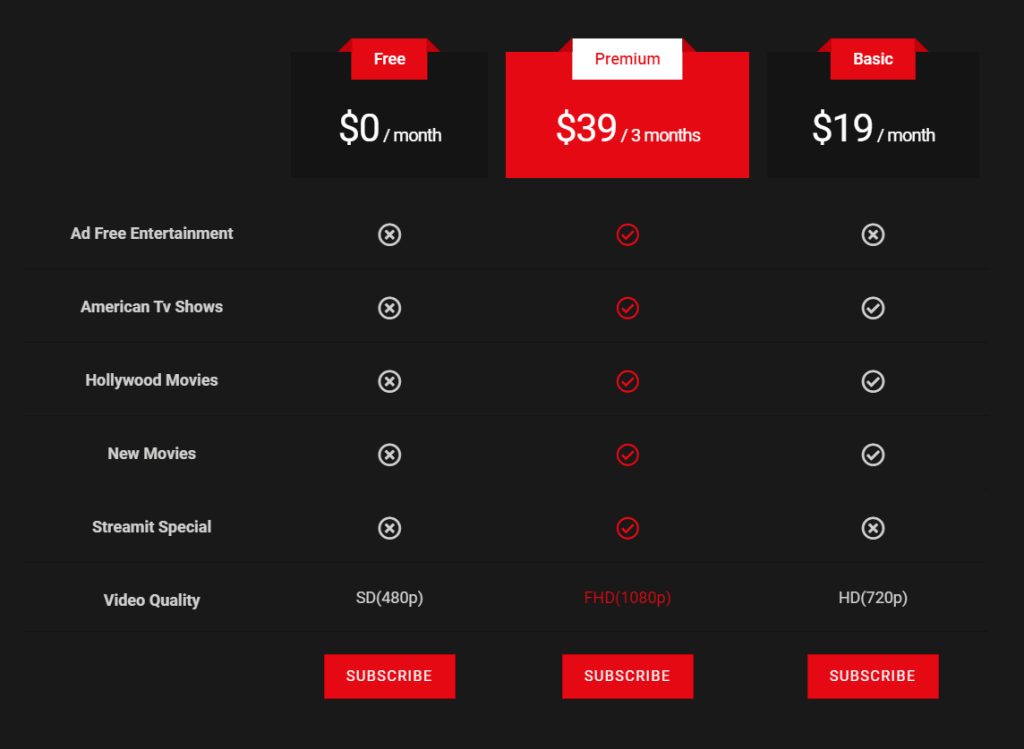Click the $39 / 3 months price card
This screenshot has width=1024, height=749.
click(x=627, y=129)
